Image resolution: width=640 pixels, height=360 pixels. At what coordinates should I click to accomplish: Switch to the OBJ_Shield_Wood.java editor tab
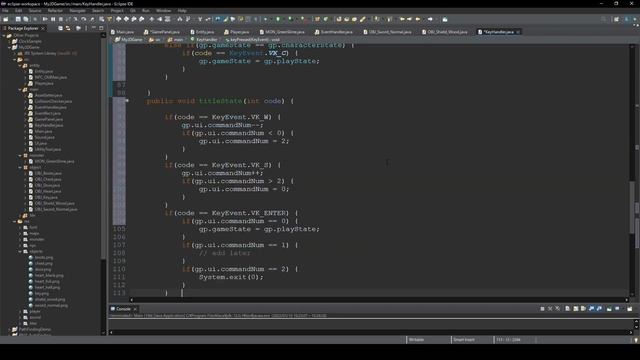(445, 32)
